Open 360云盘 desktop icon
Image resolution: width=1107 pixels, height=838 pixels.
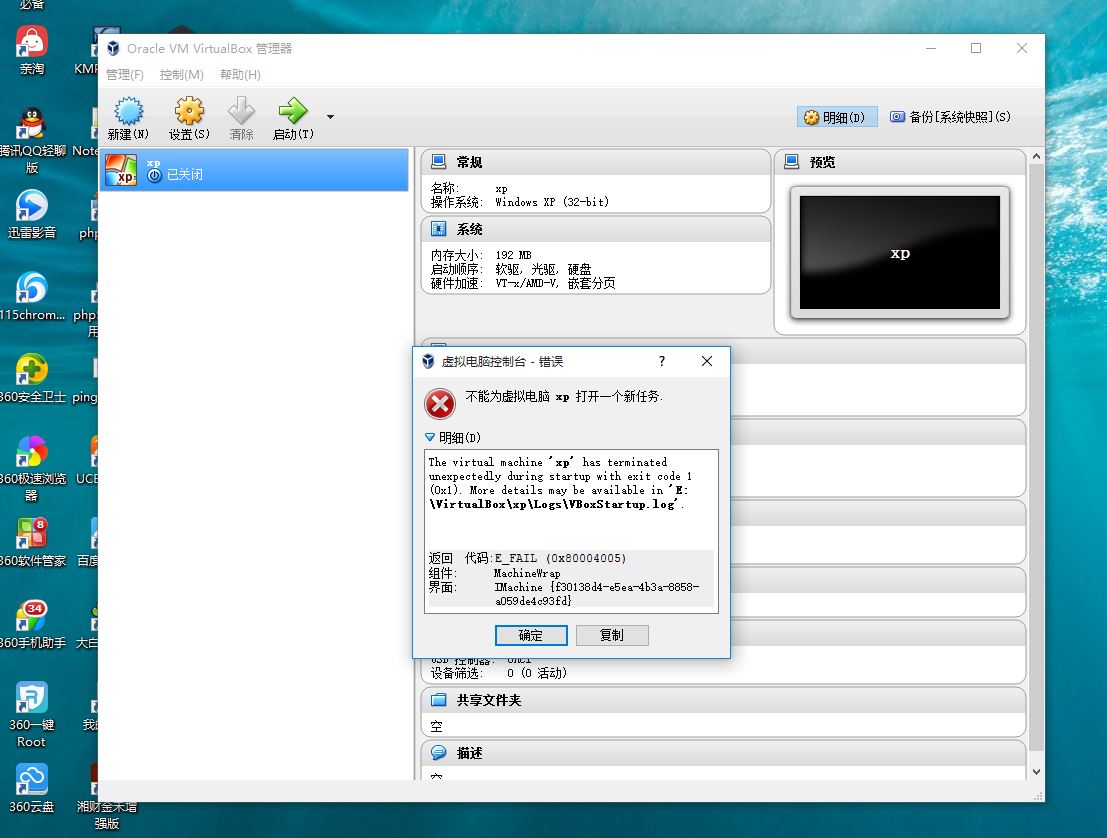[32, 788]
